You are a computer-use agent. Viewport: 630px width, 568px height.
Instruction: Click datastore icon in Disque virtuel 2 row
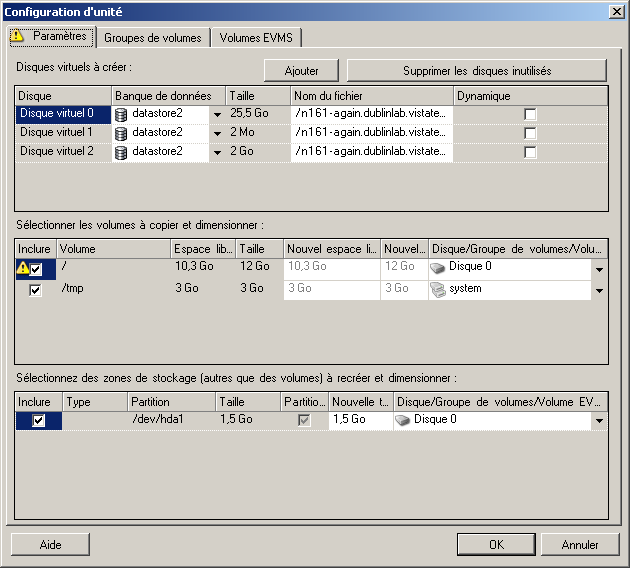point(121,152)
